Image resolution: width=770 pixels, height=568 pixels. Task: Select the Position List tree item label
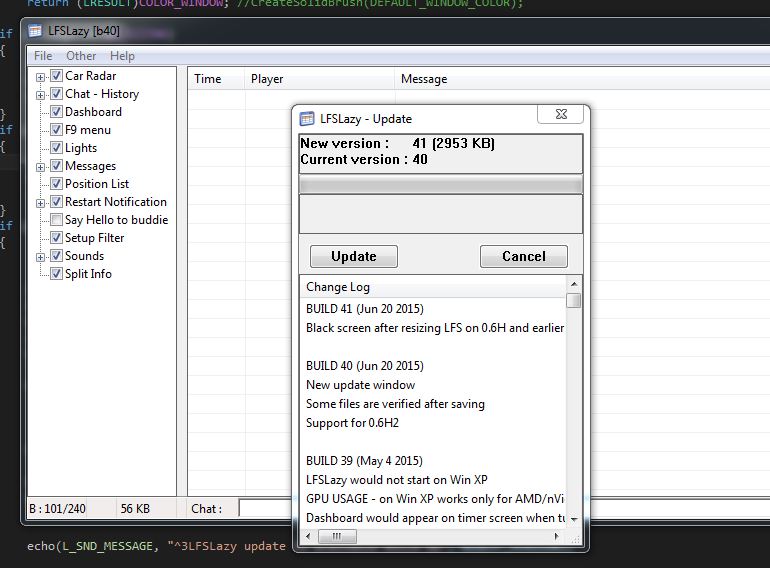point(97,184)
